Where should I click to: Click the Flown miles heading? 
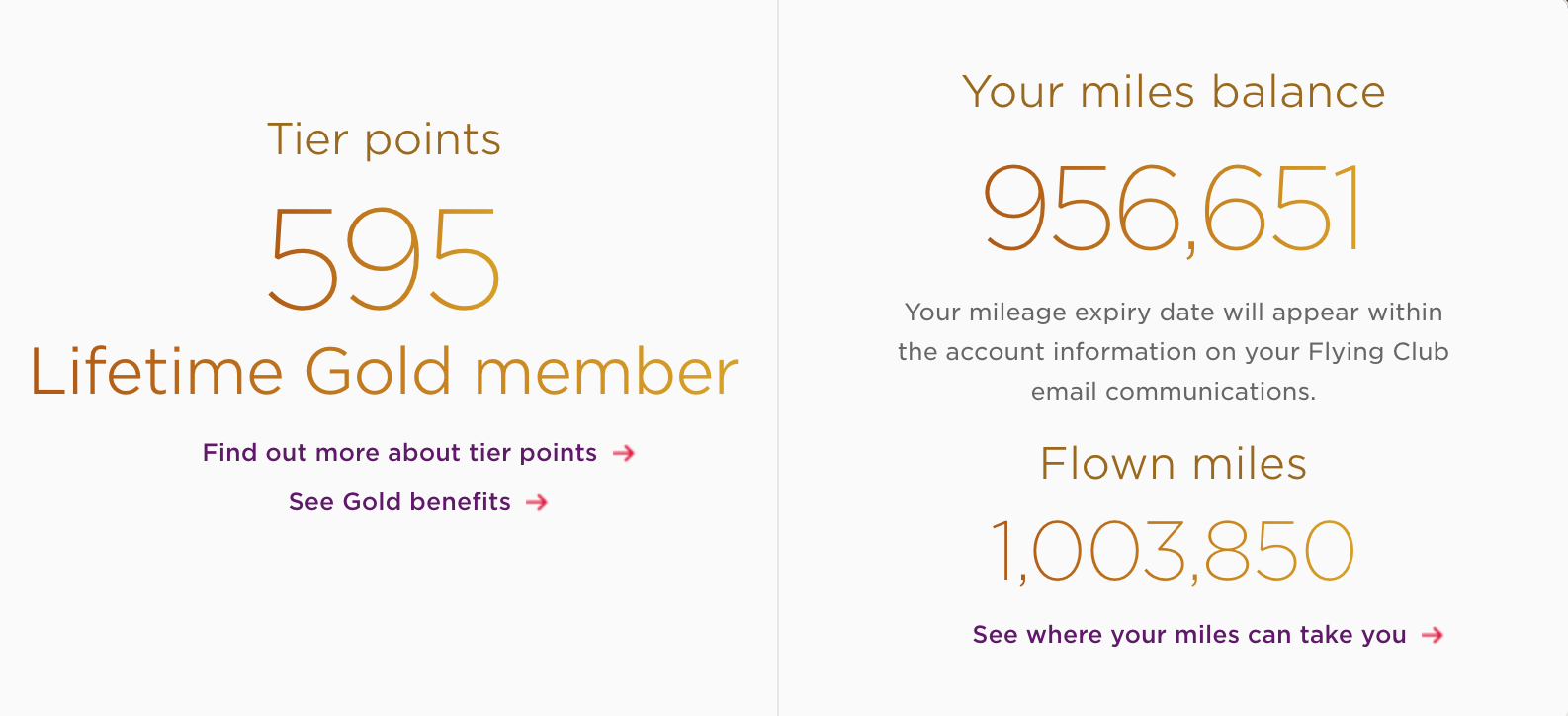(1174, 463)
